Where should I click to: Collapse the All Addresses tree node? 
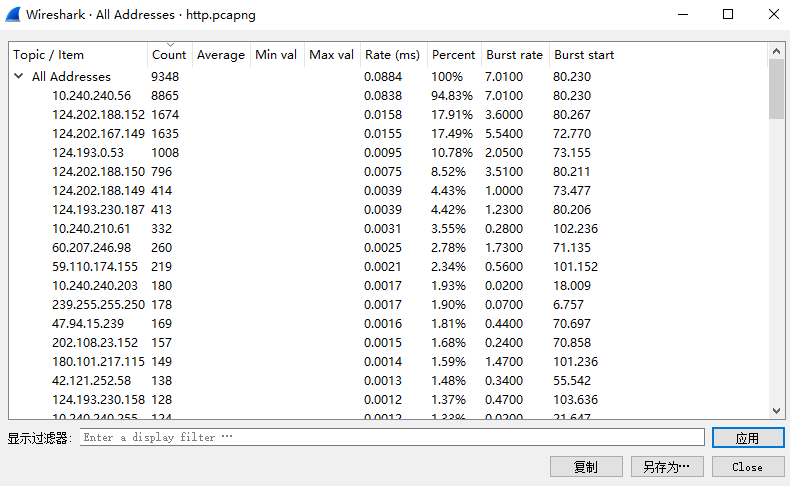click(19, 76)
